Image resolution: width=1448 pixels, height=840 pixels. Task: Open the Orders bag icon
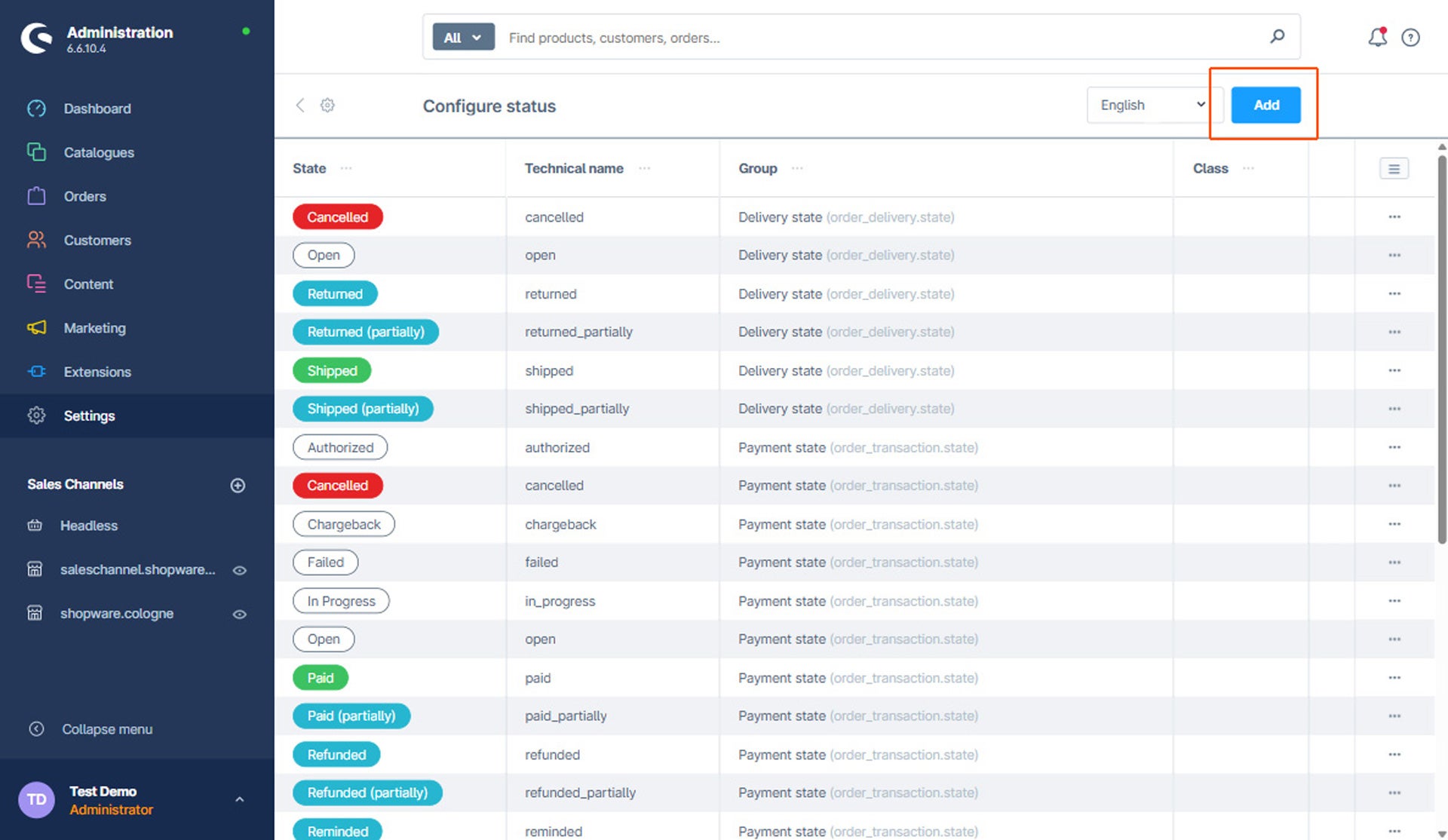[36, 196]
